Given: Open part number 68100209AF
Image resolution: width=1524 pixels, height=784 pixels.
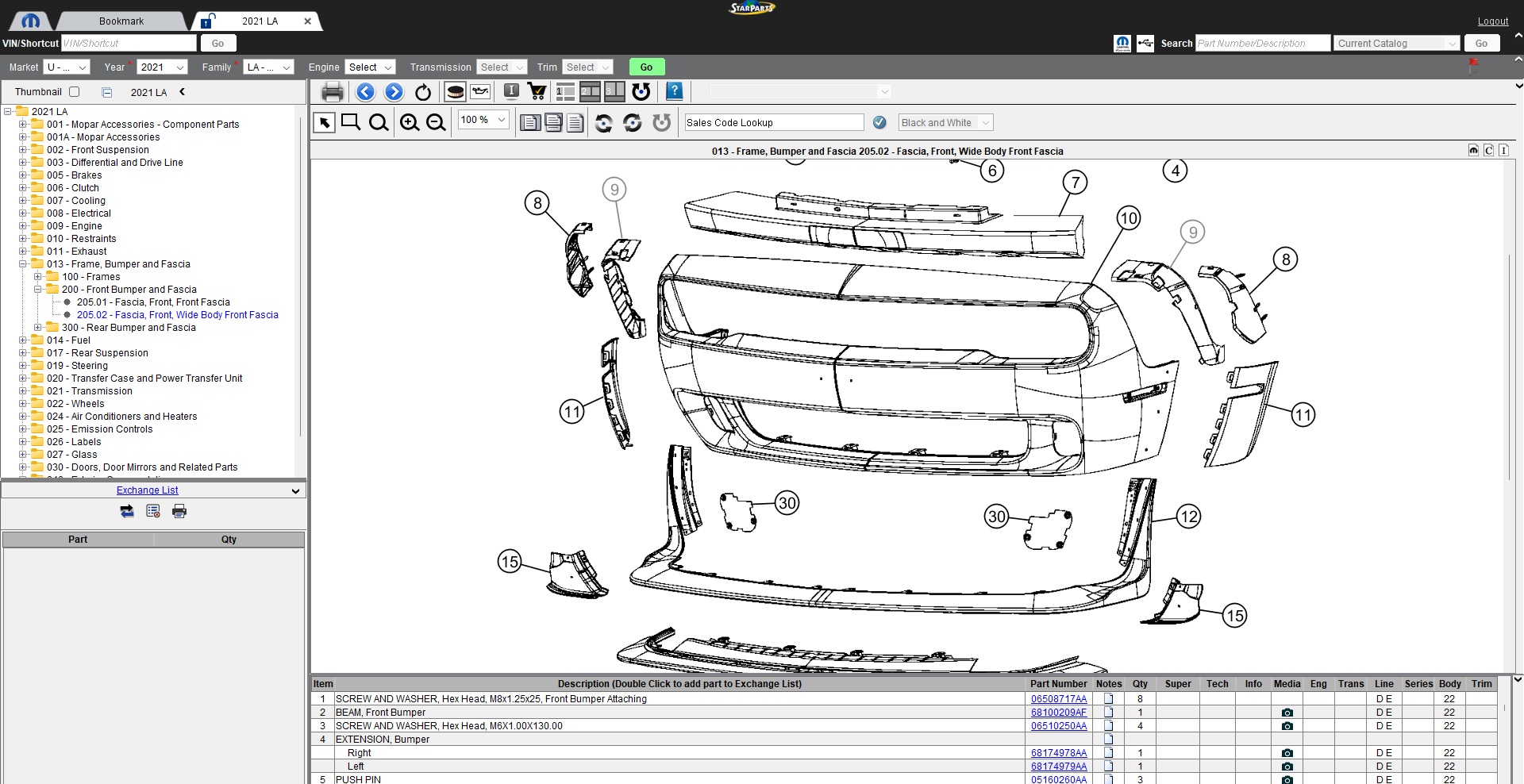Looking at the screenshot, I should point(1058,713).
